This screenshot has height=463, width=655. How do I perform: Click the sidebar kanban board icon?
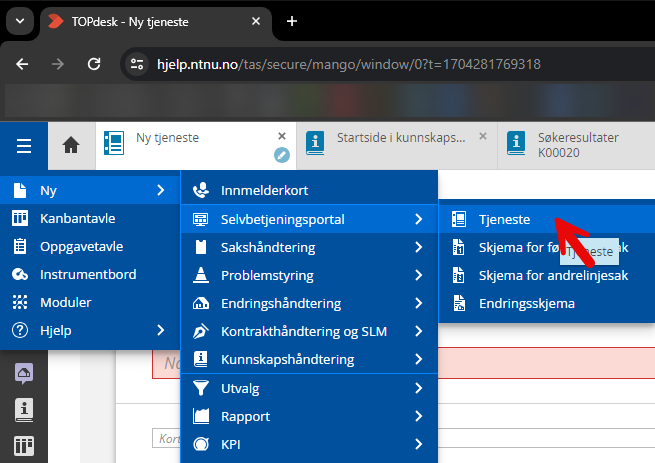24,446
